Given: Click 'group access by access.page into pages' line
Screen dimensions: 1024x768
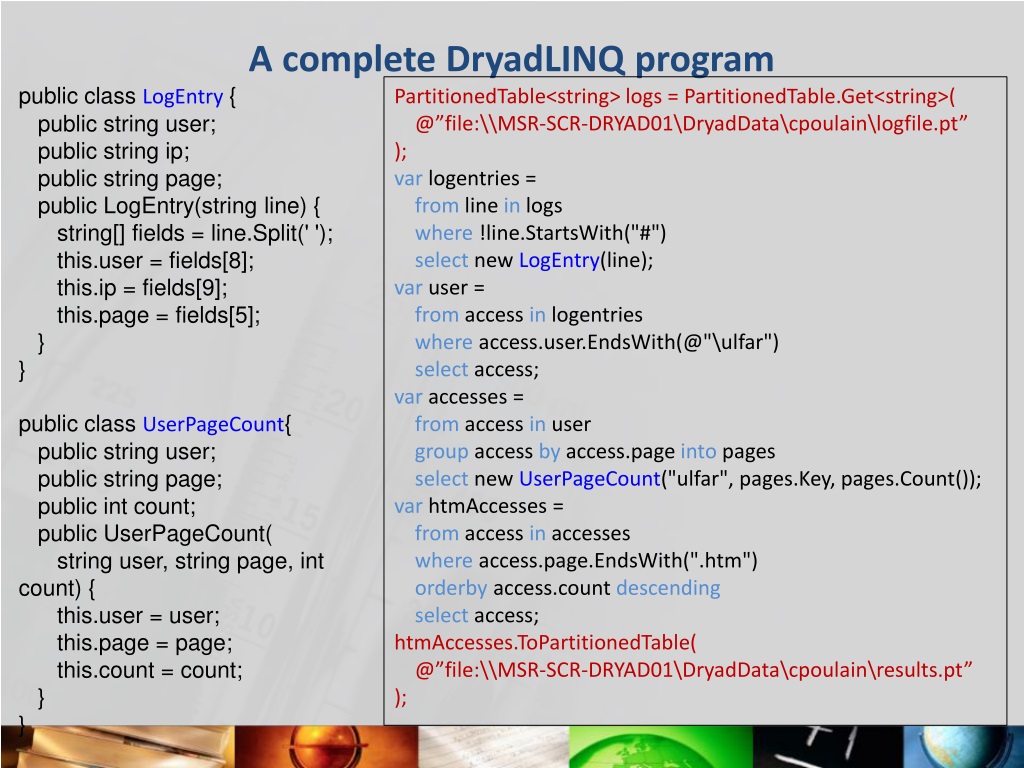Looking at the screenshot, I should click(x=595, y=452).
